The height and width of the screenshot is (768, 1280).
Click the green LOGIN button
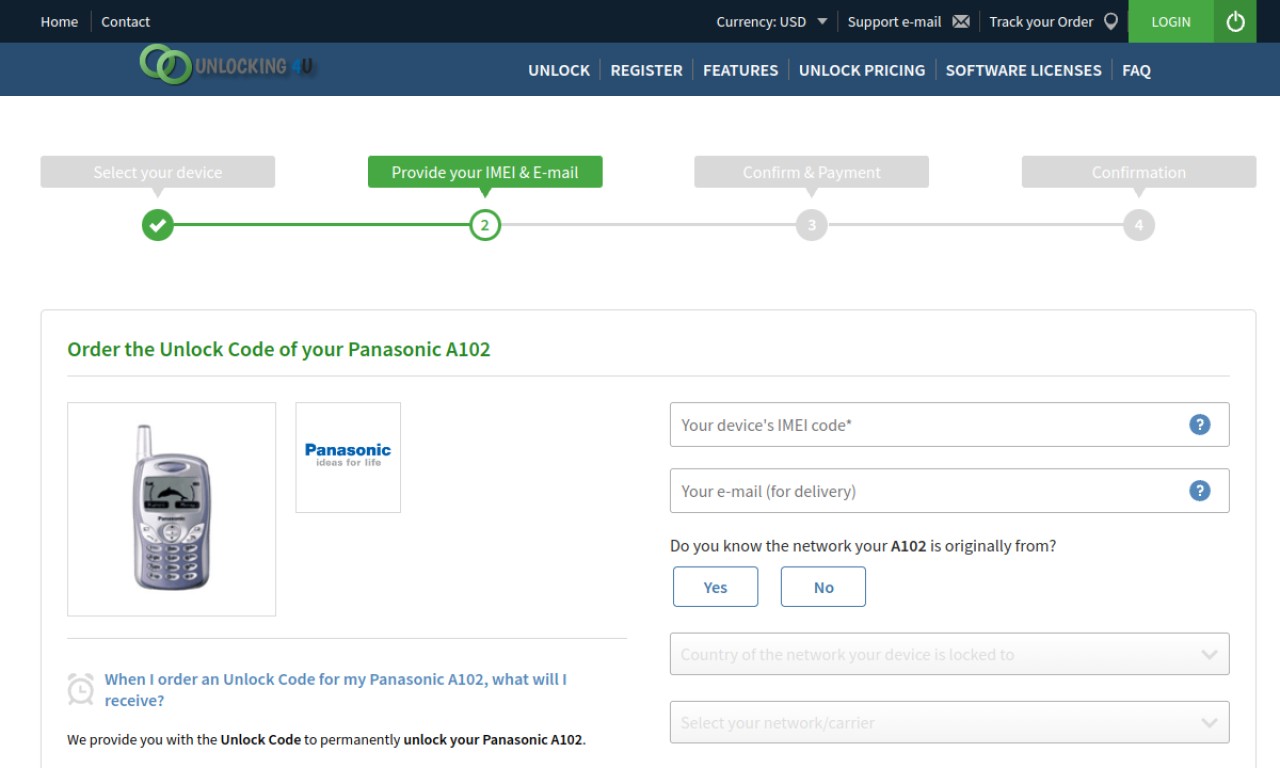(1171, 21)
